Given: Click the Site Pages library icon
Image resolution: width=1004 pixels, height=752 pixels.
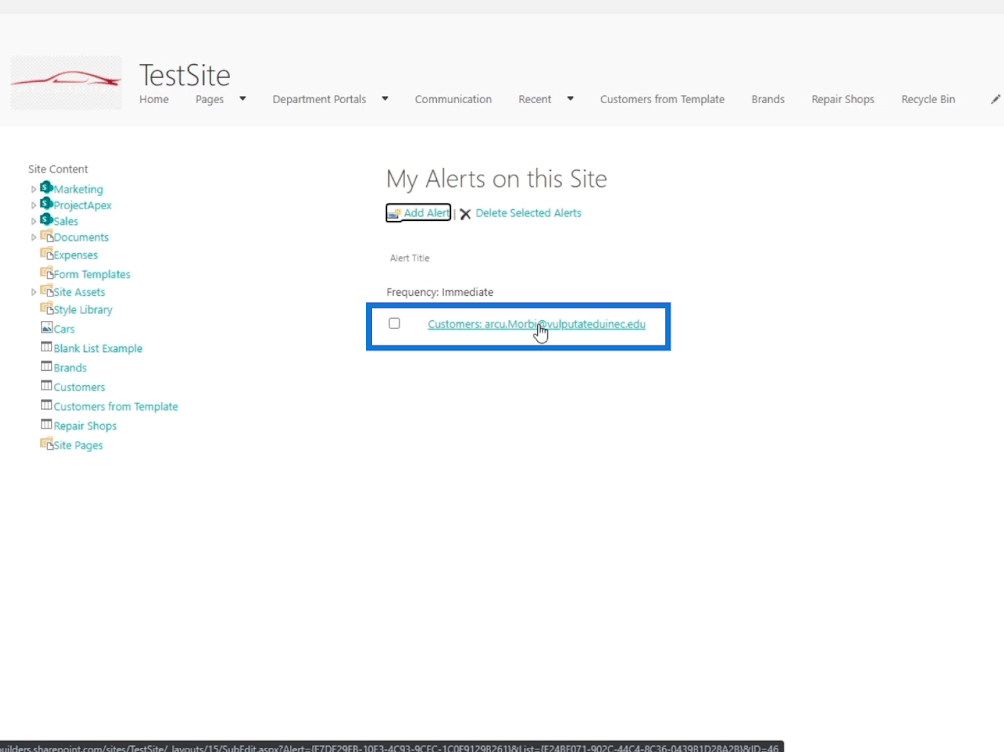Looking at the screenshot, I should tap(46, 443).
